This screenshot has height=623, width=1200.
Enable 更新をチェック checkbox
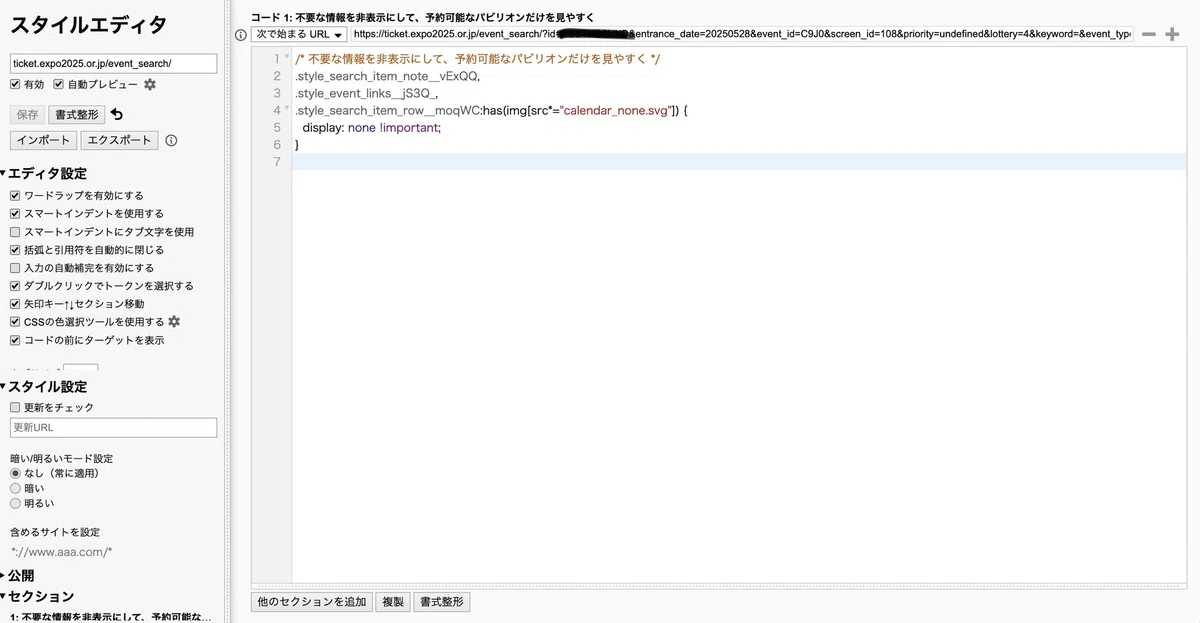15,408
